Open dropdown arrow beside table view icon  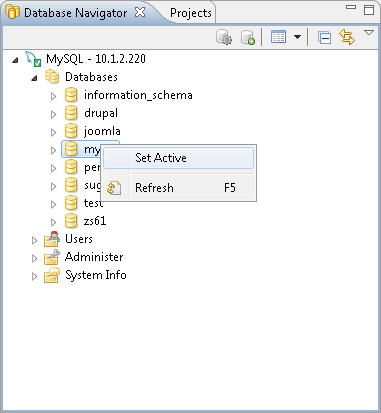click(x=297, y=37)
